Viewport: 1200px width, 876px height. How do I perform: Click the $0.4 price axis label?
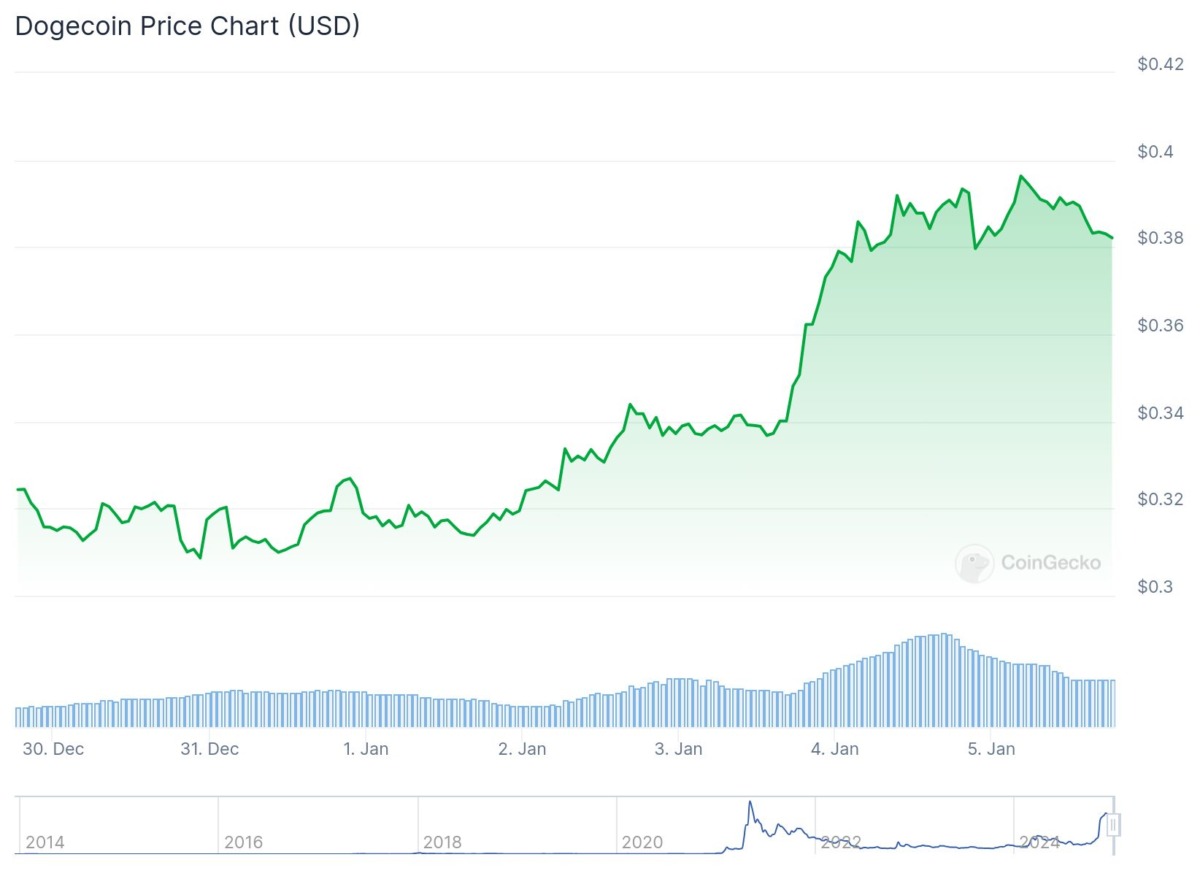pyautogui.click(x=1160, y=152)
